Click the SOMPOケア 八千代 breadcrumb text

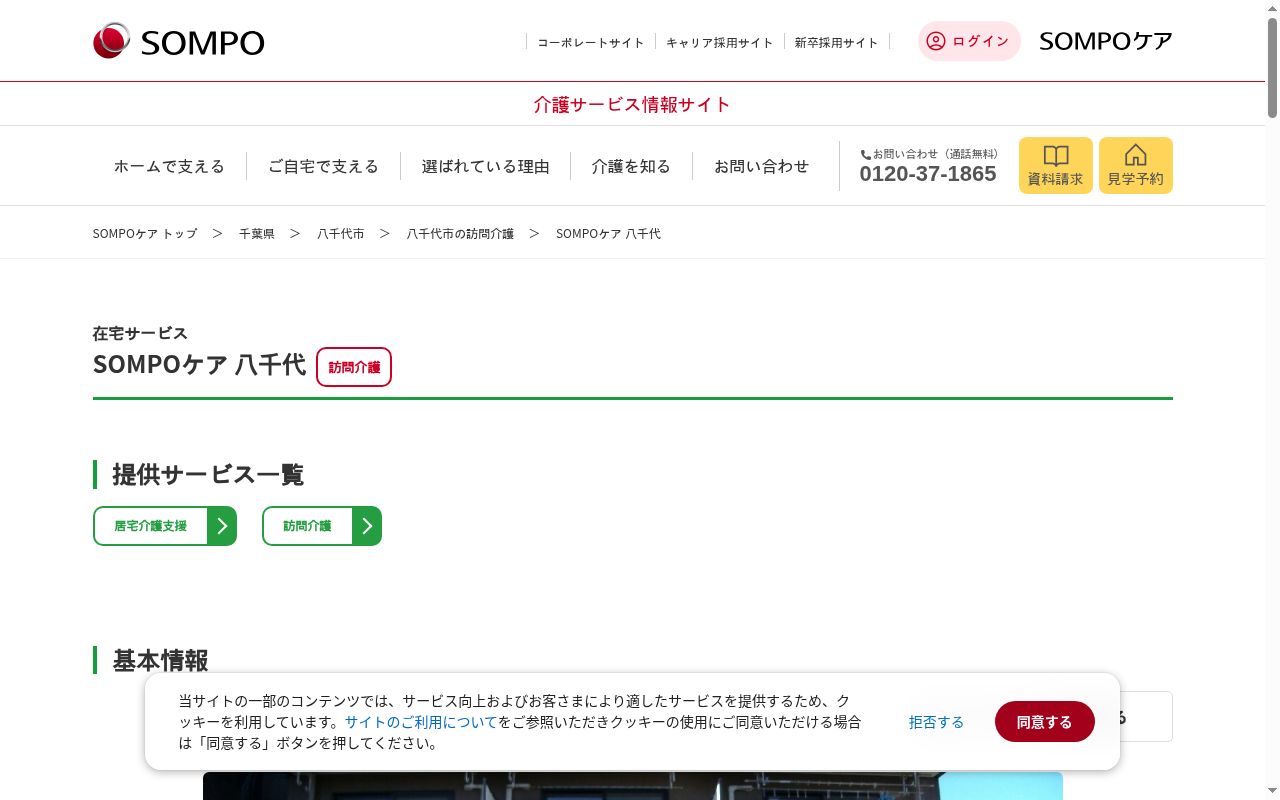608,233
